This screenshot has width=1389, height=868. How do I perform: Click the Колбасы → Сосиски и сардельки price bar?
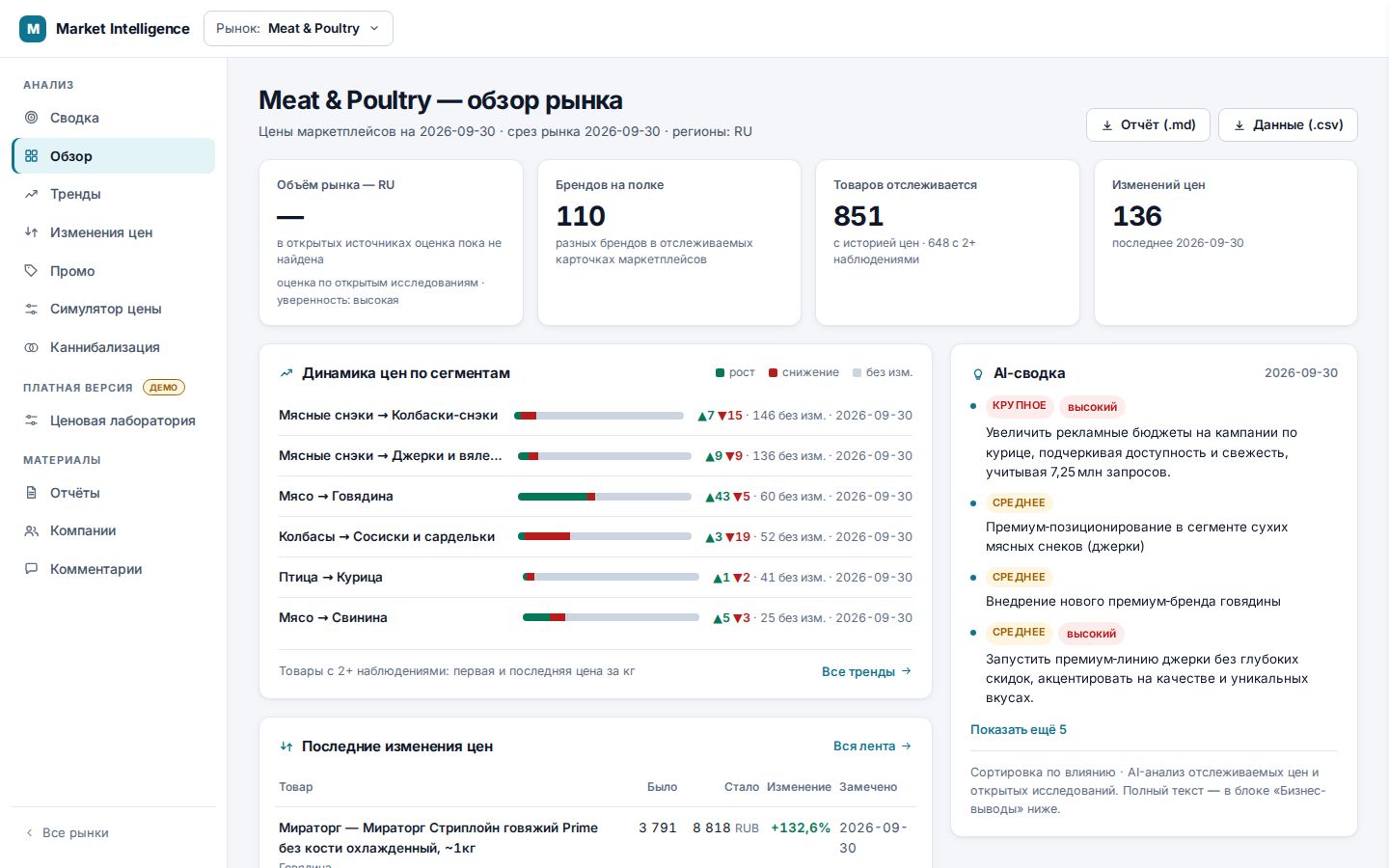[x=605, y=537]
